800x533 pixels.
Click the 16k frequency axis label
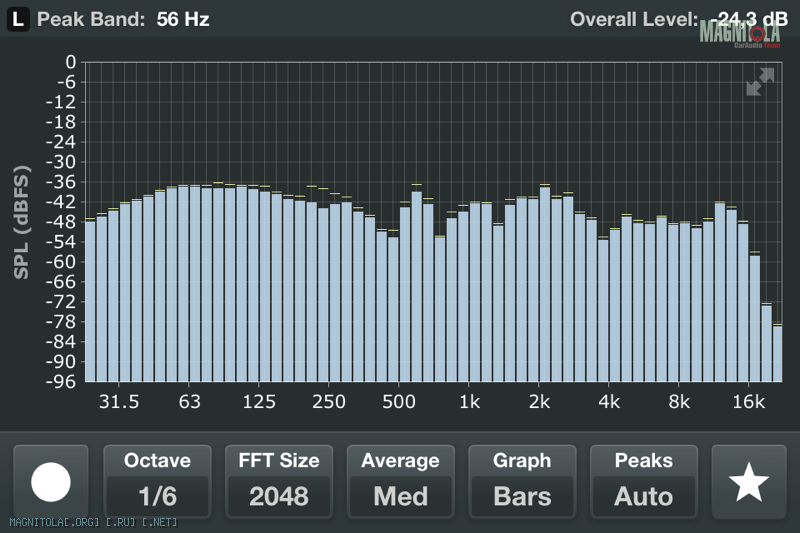point(748,402)
